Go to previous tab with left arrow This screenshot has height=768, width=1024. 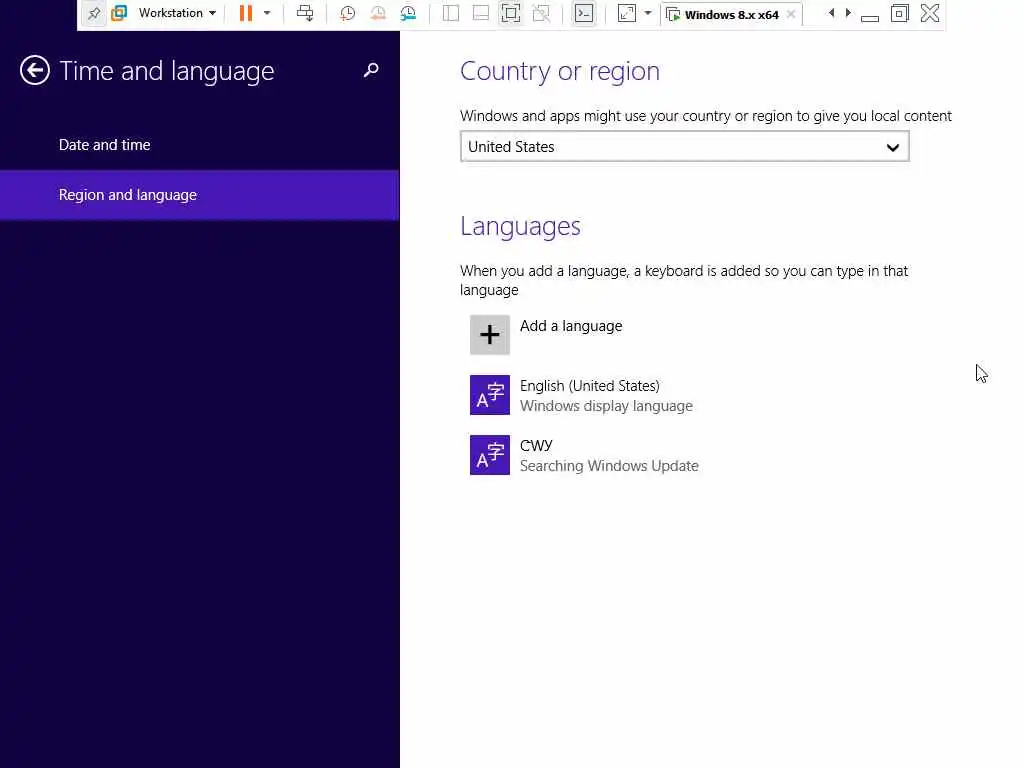831,13
